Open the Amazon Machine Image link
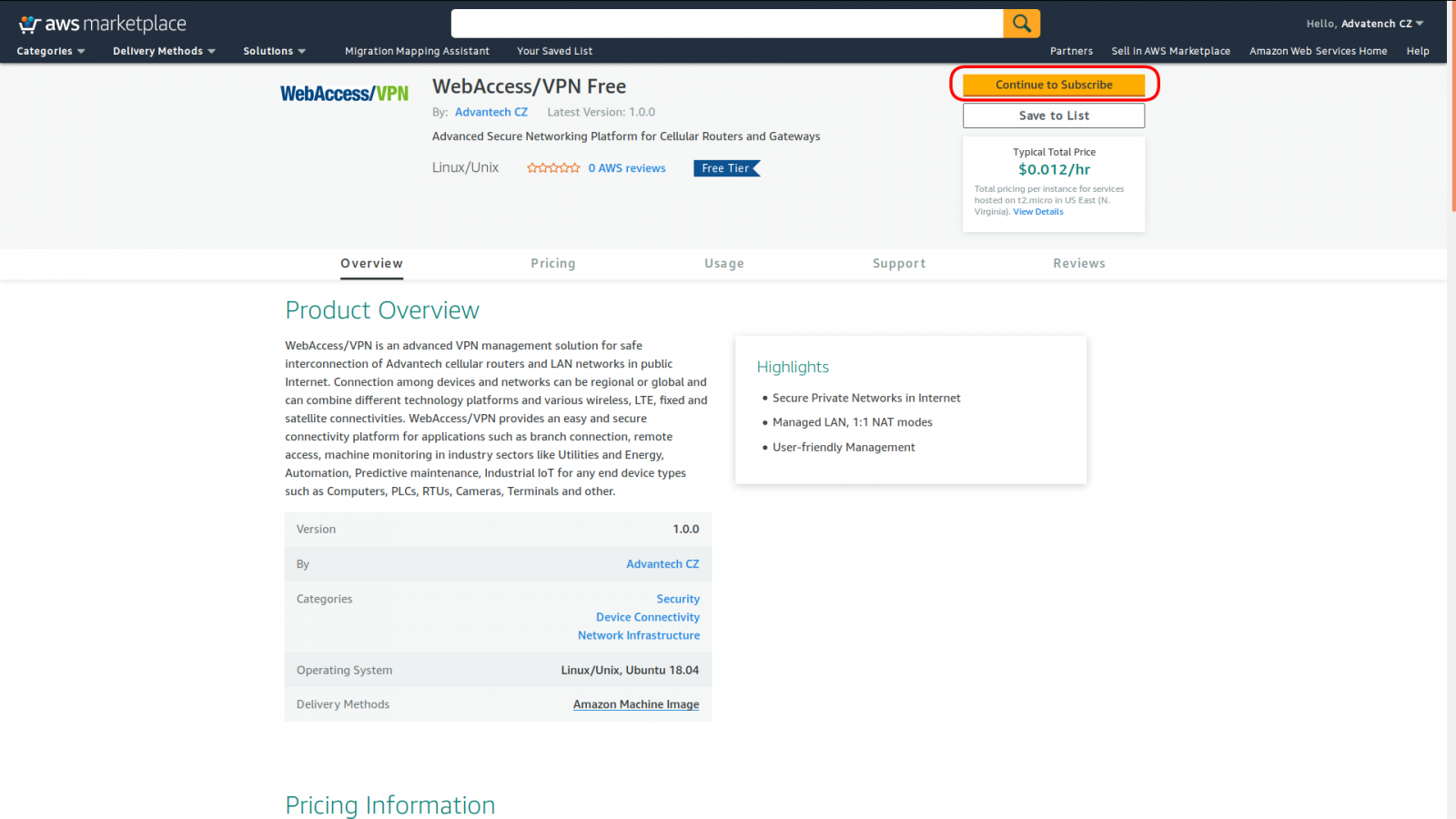The height and width of the screenshot is (819, 1456). [636, 704]
